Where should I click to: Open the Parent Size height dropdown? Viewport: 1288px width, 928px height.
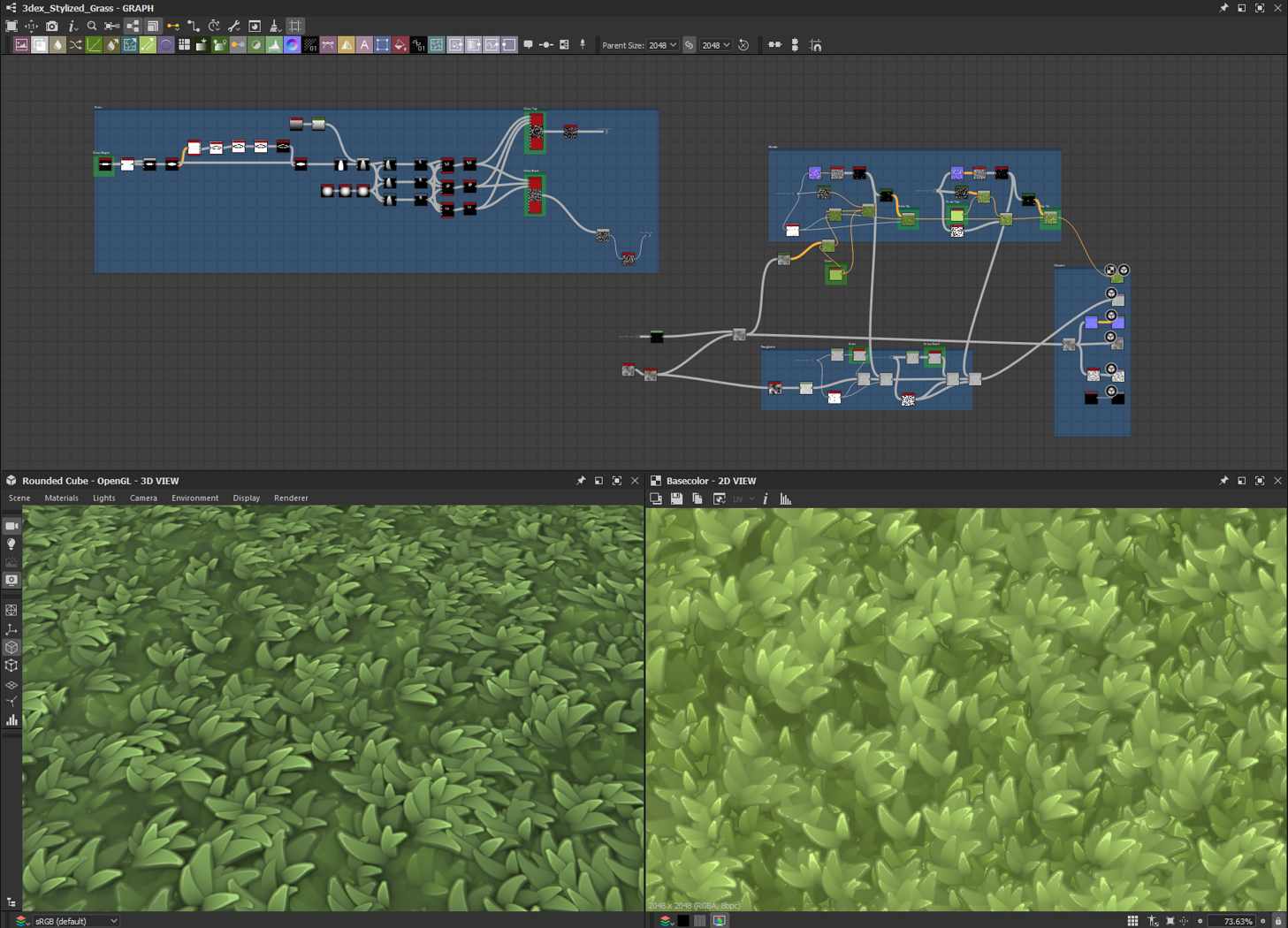715,45
